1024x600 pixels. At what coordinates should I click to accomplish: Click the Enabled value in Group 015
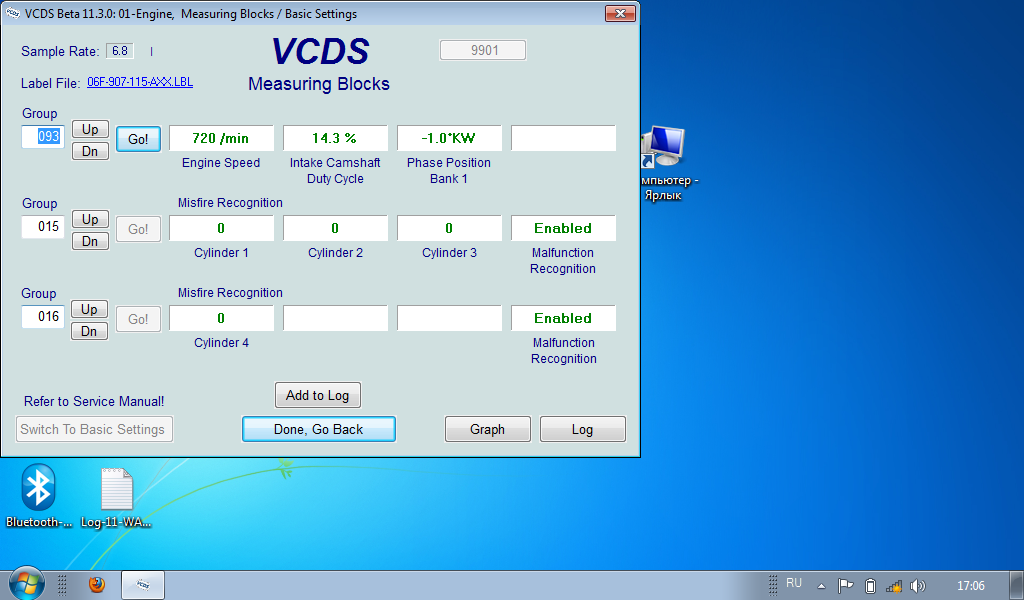click(x=564, y=228)
